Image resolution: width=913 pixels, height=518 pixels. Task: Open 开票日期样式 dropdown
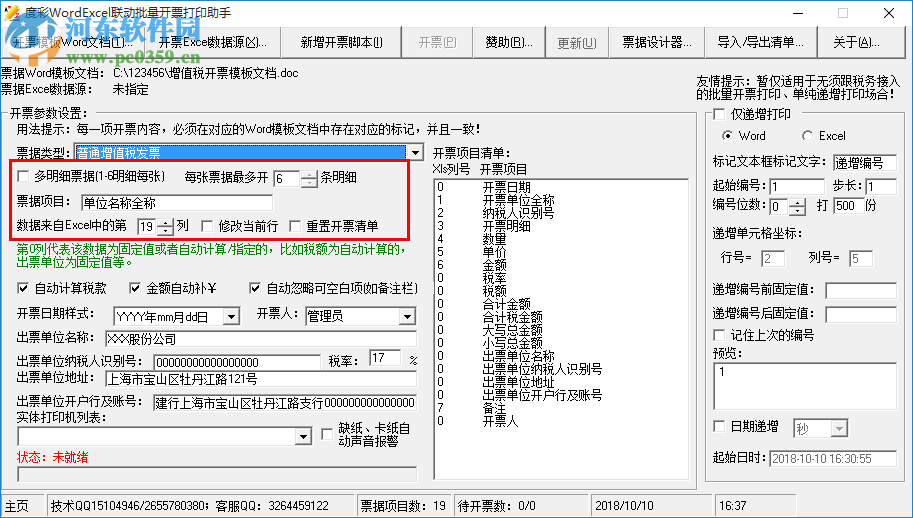click(x=231, y=317)
